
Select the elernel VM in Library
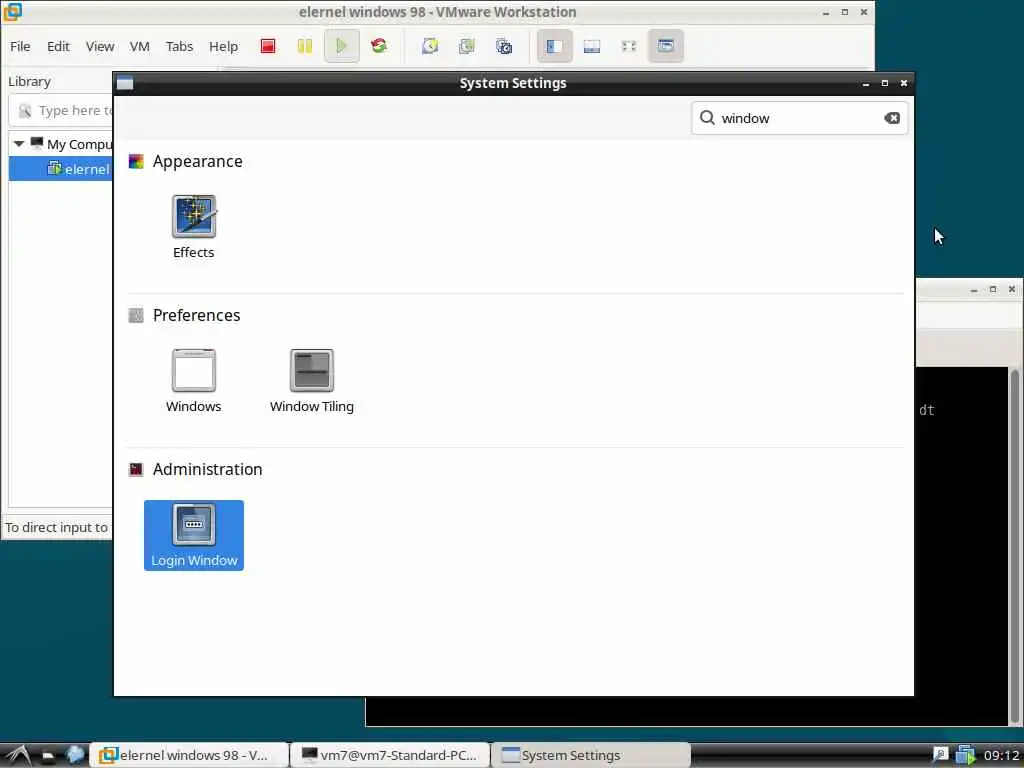(61, 169)
